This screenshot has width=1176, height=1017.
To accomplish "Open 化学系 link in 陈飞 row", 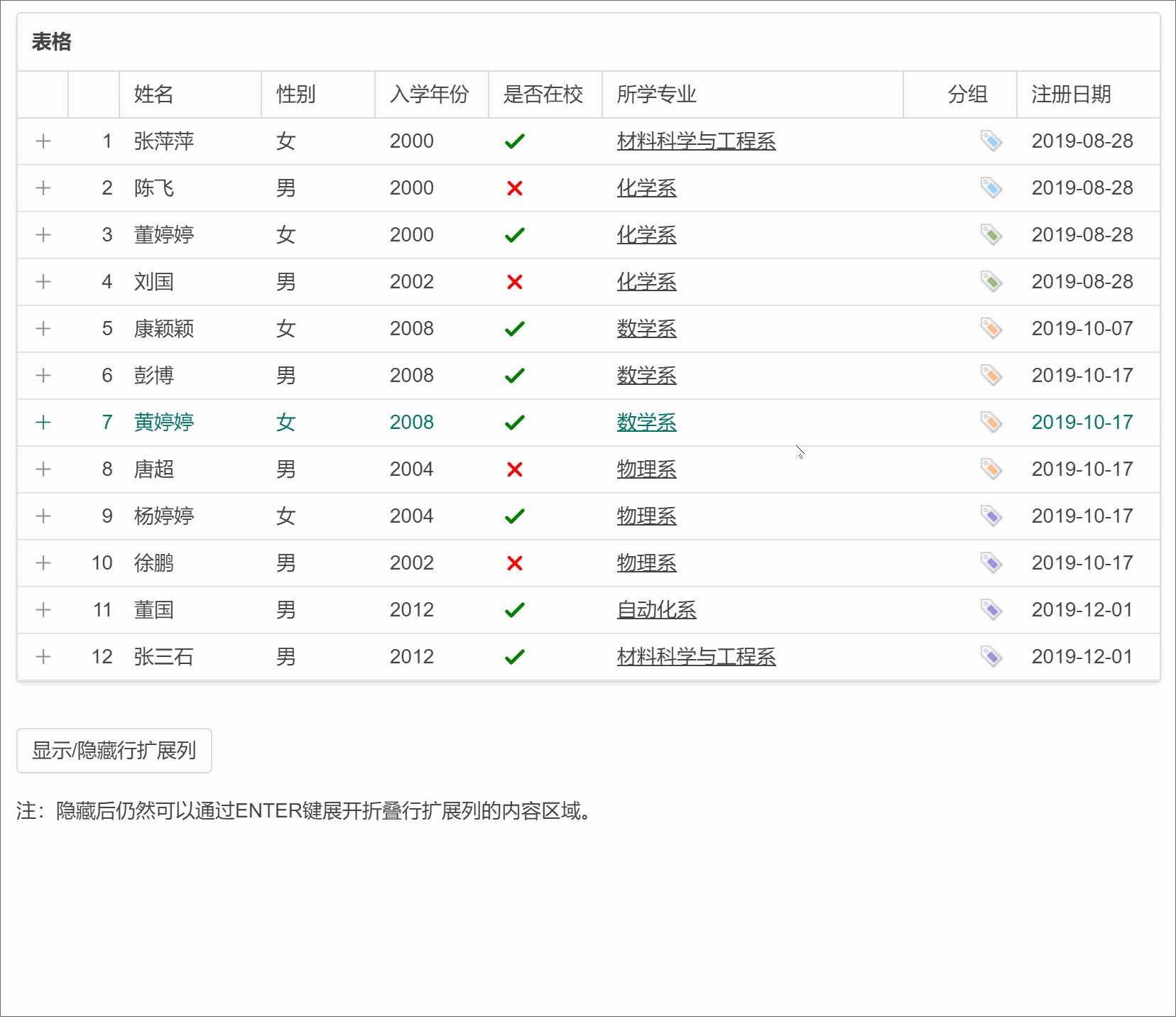I will pyautogui.click(x=647, y=188).
